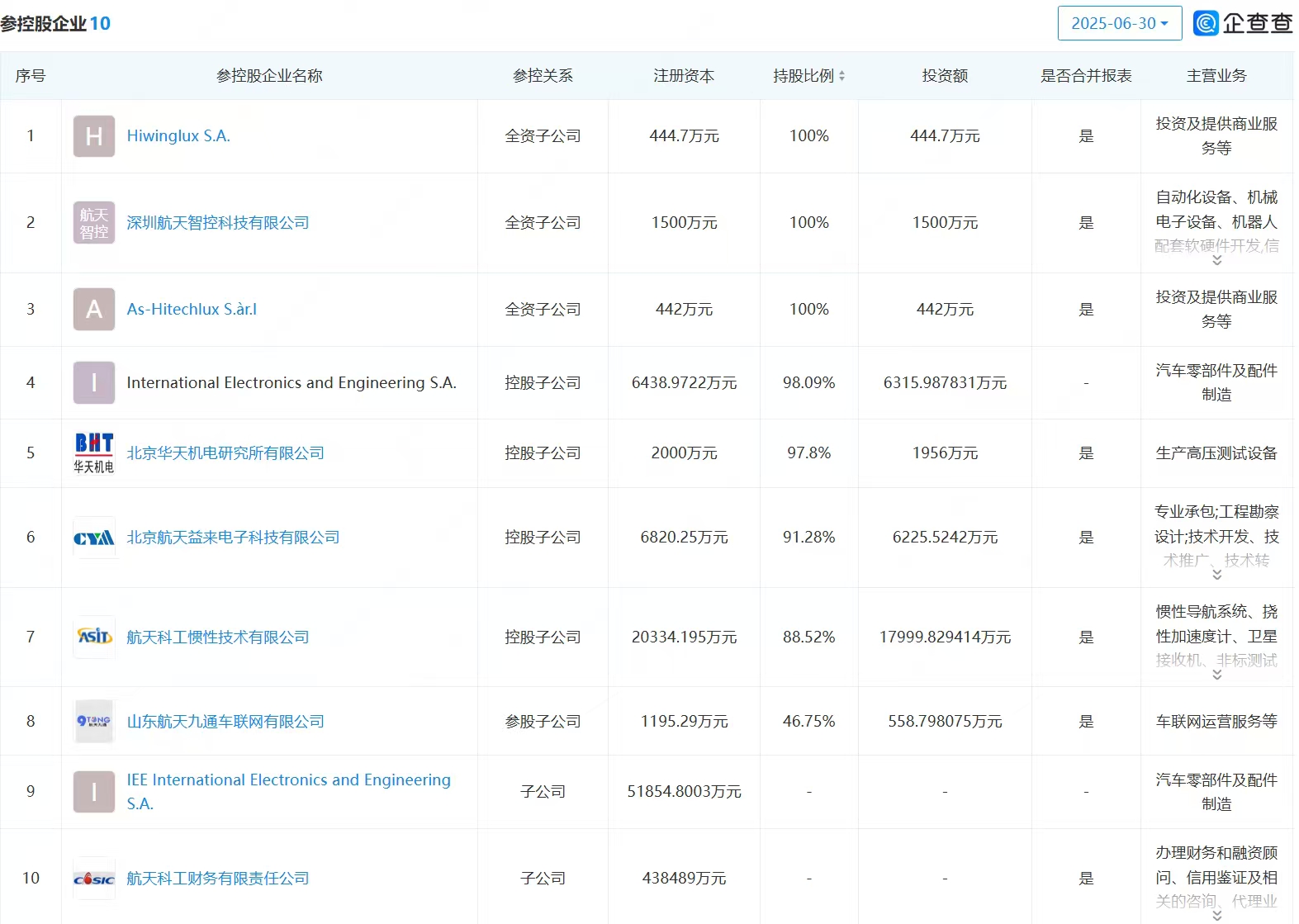Click the 注册资本 column header
The width and height of the screenshot is (1299, 924).
tap(684, 76)
